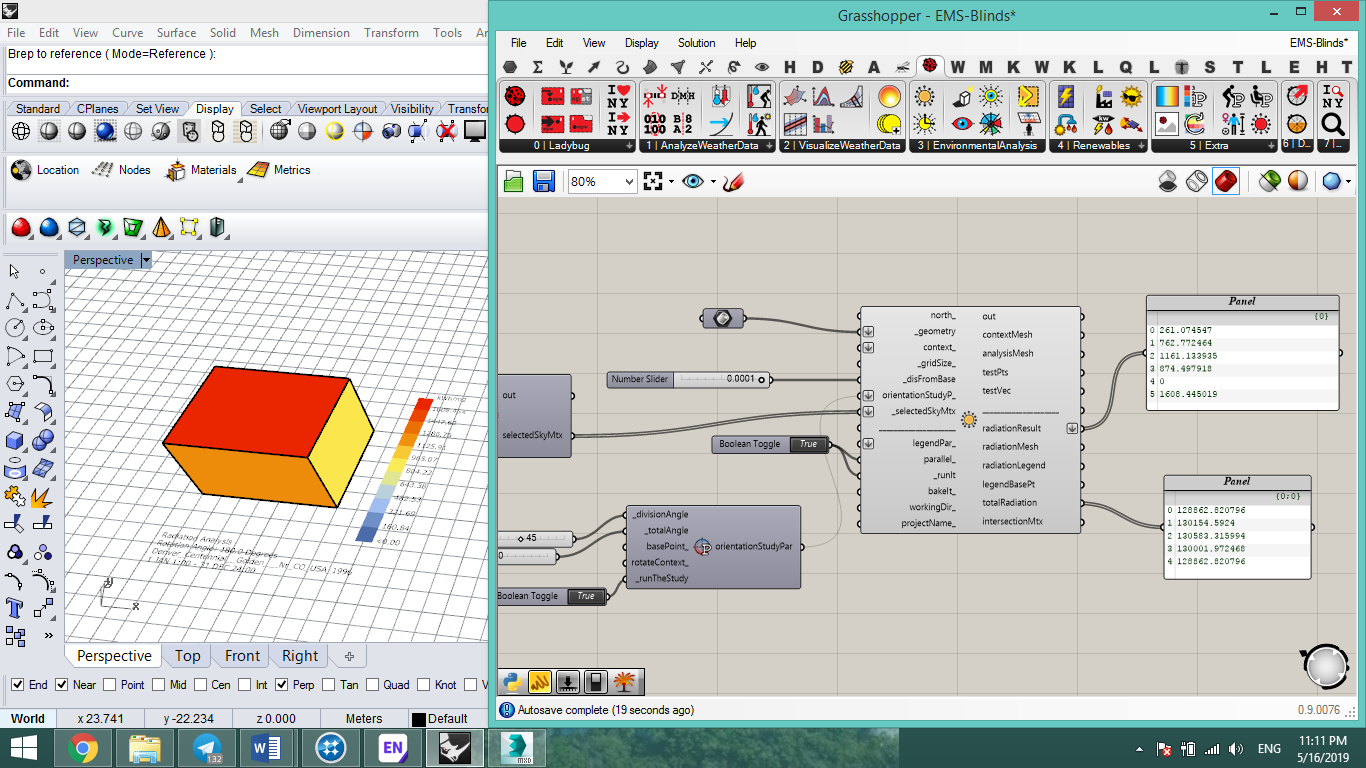The height and width of the screenshot is (768, 1366).
Task: Switch to the Front viewport tab
Action: click(242, 656)
